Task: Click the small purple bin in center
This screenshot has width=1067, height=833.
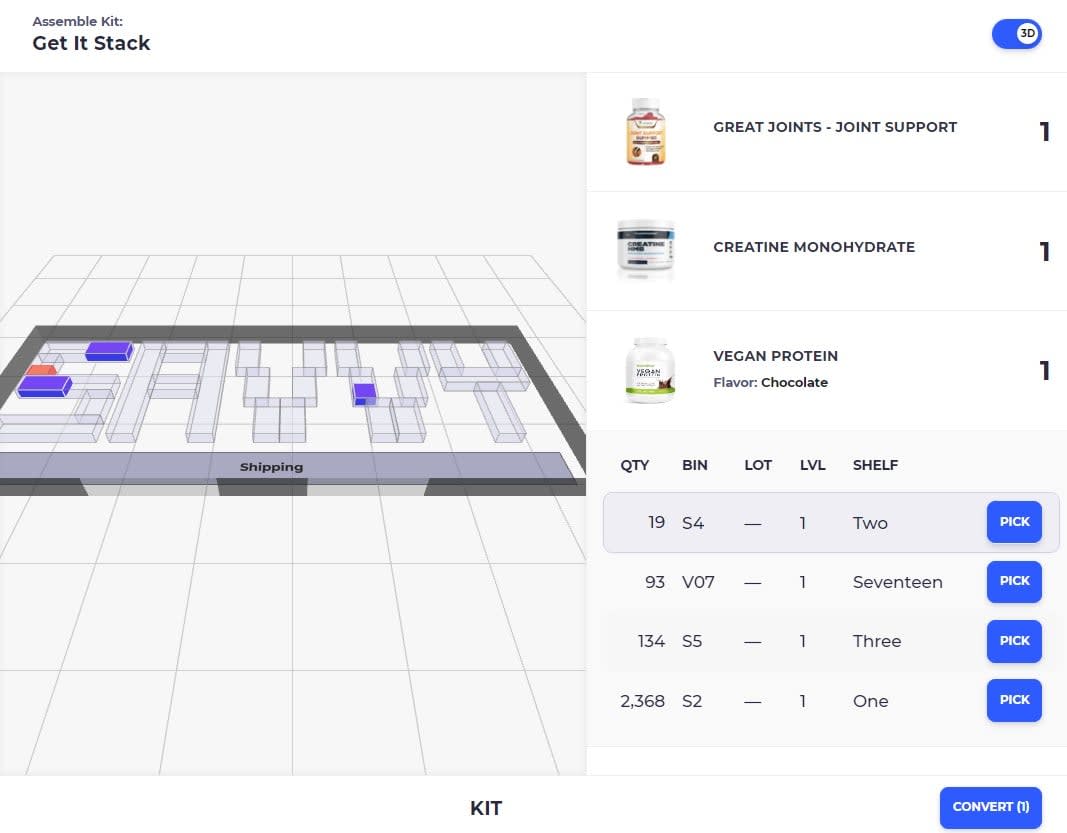Action: (x=365, y=394)
